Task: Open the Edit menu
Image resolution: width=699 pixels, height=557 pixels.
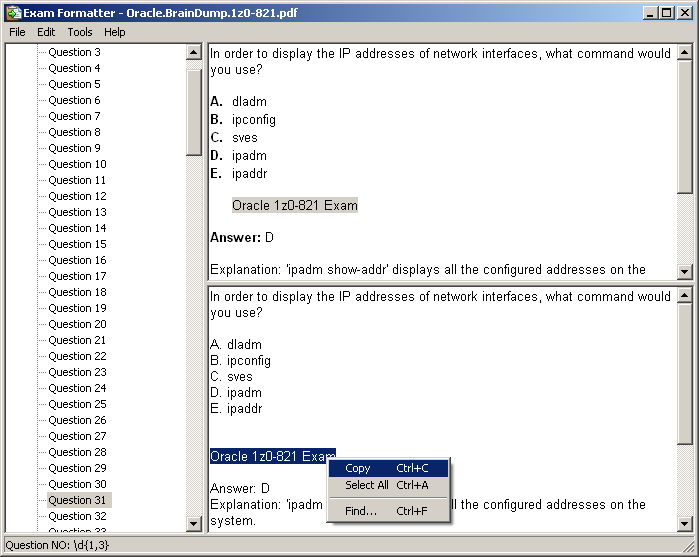Action: 46,32
